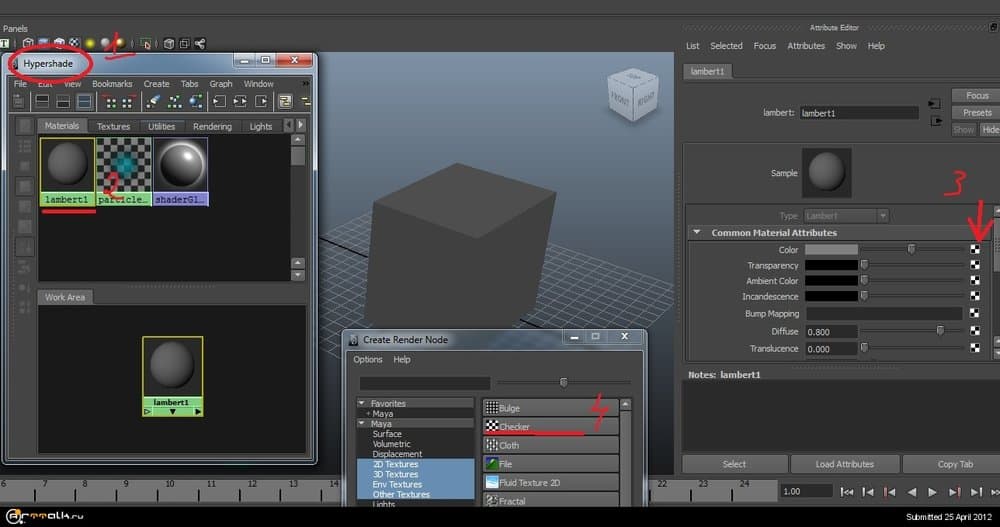Select 2D Textures in the node tree
The image size is (1000, 527).
[395, 464]
